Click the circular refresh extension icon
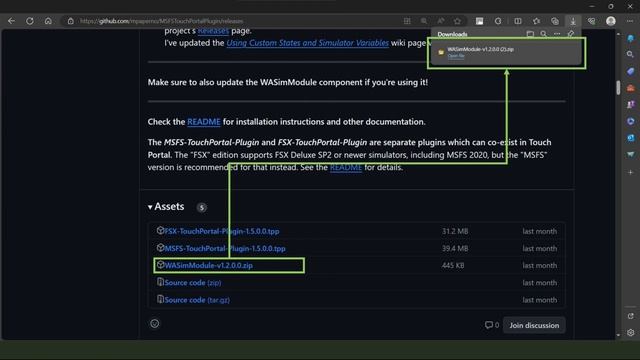 point(498,21)
